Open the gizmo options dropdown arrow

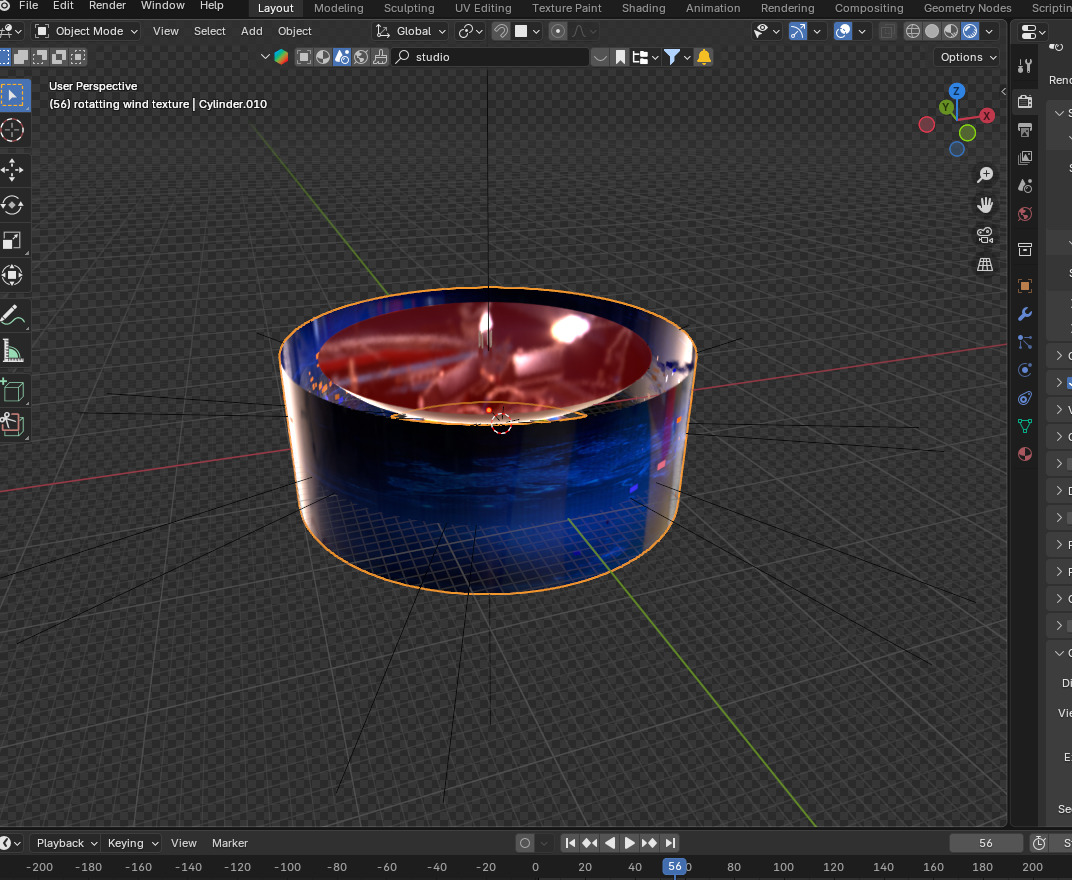pos(817,31)
